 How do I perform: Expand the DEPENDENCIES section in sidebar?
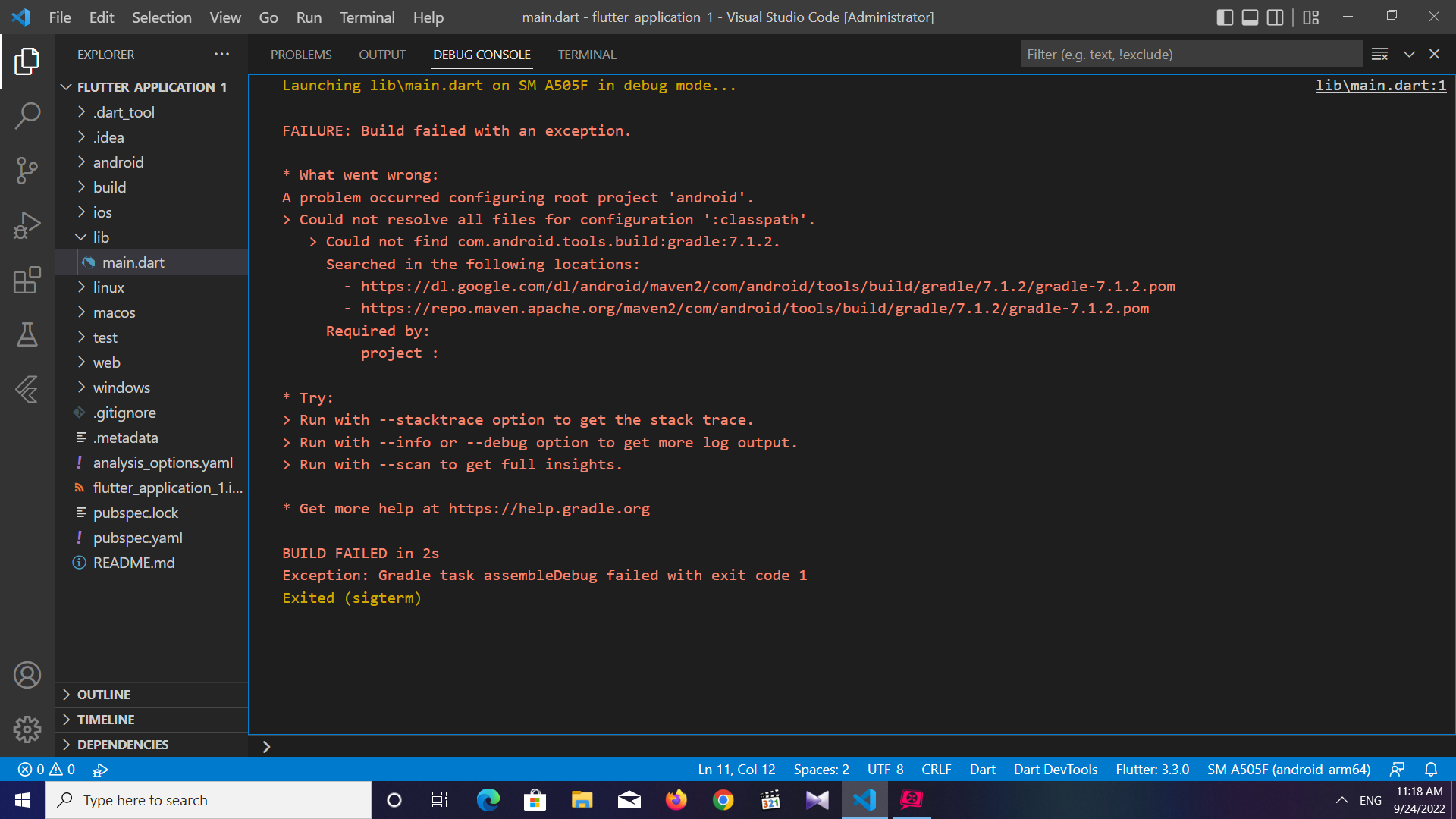pos(154,744)
